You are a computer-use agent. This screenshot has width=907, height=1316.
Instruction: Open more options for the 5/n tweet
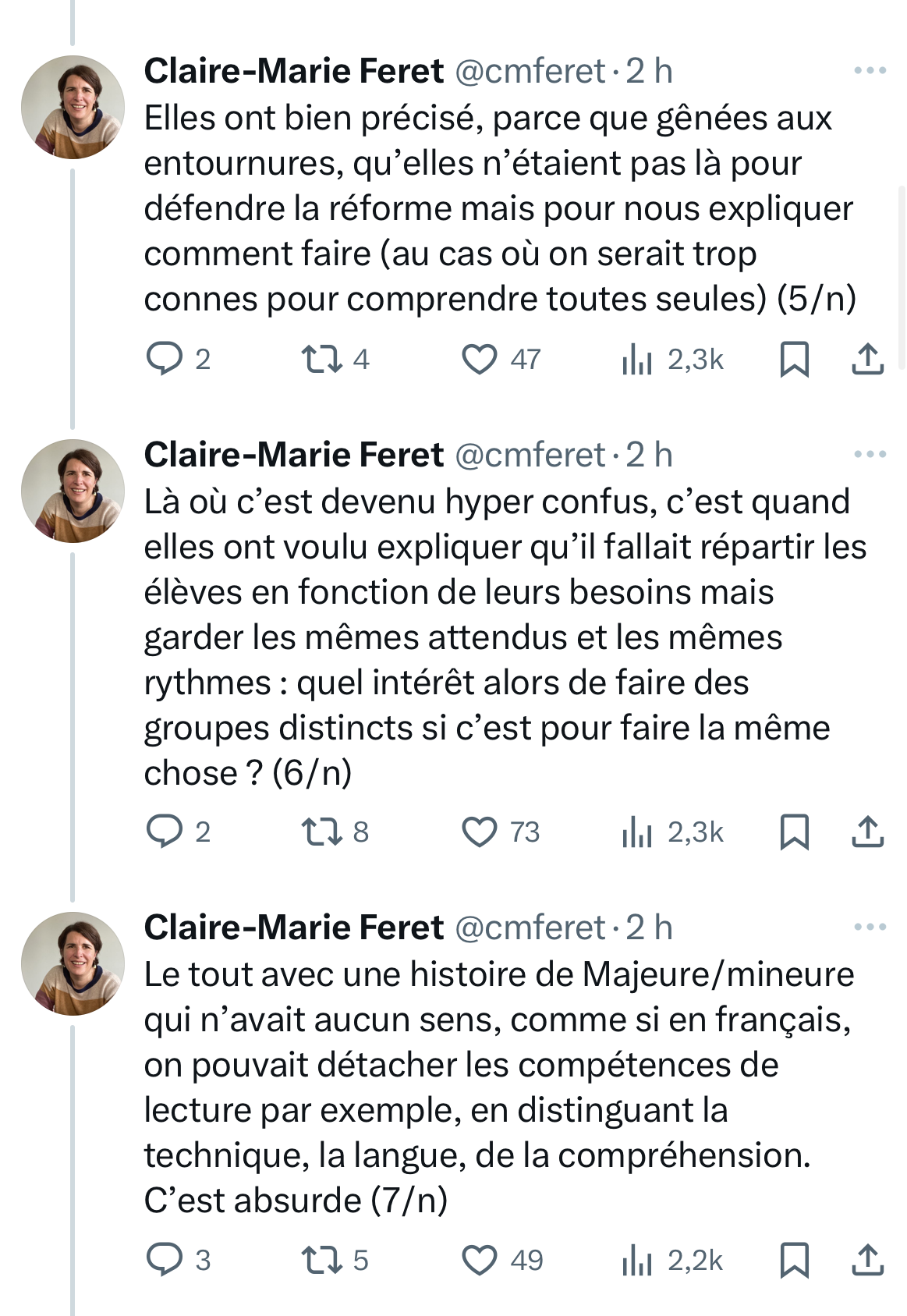point(870,71)
